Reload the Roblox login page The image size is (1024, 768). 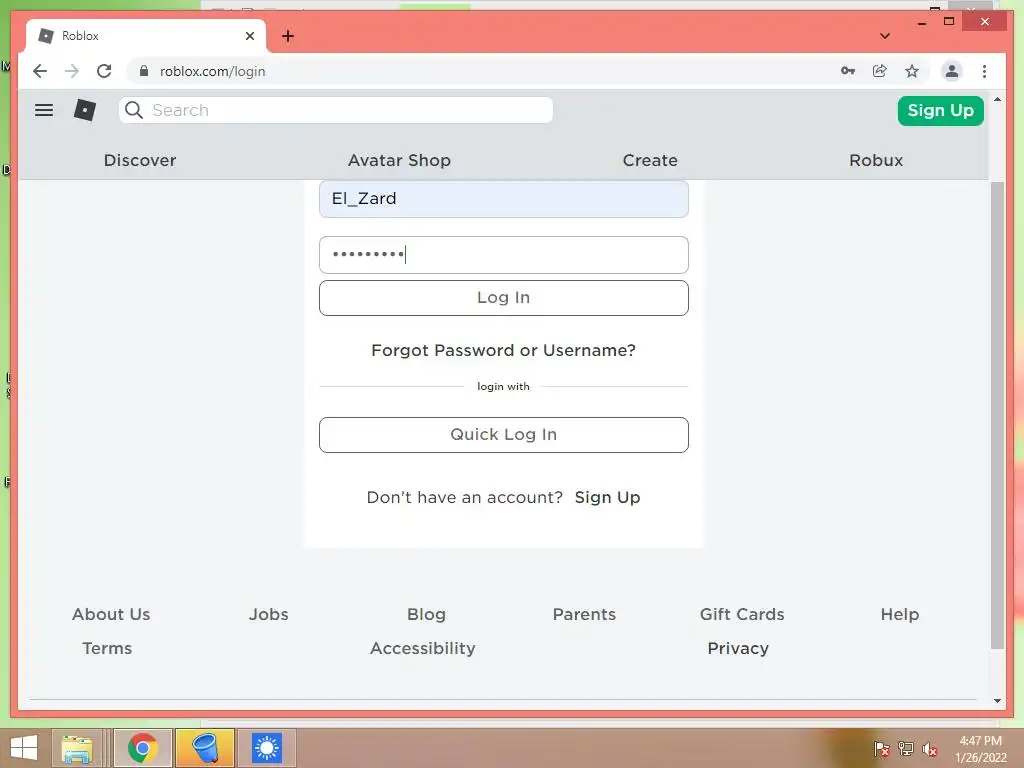(x=104, y=71)
